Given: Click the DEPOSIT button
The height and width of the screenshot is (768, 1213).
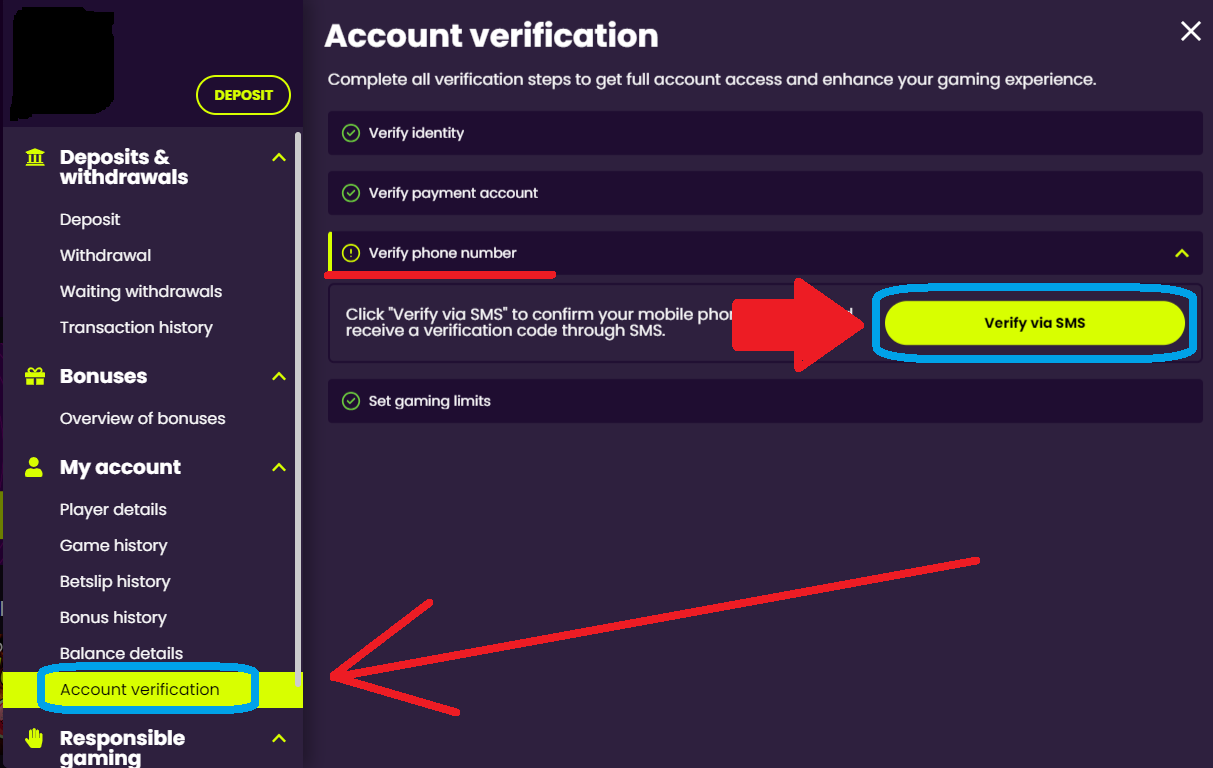Looking at the screenshot, I should coord(243,95).
